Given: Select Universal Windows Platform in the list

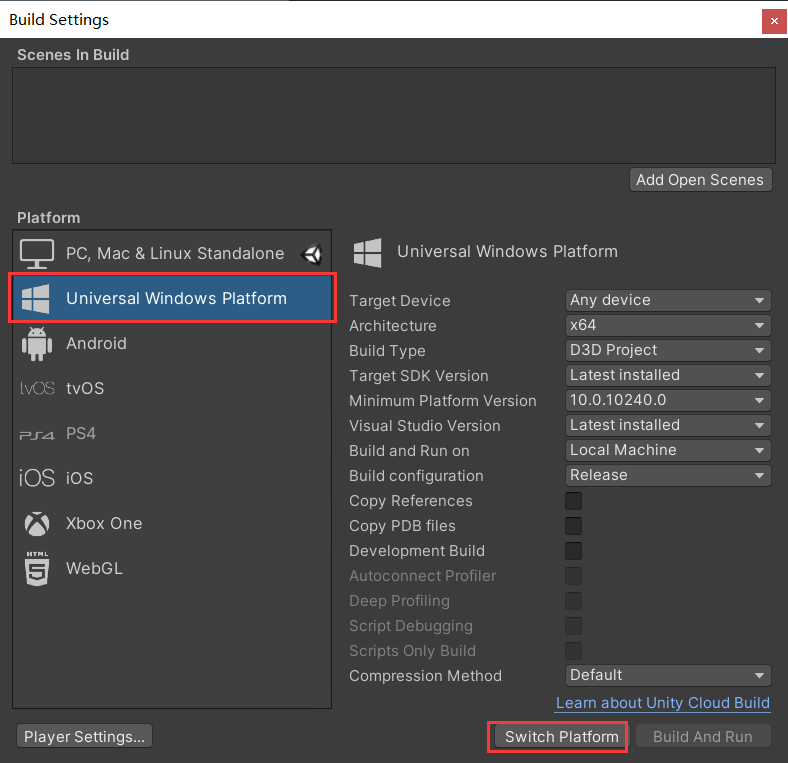Looking at the screenshot, I should [175, 299].
